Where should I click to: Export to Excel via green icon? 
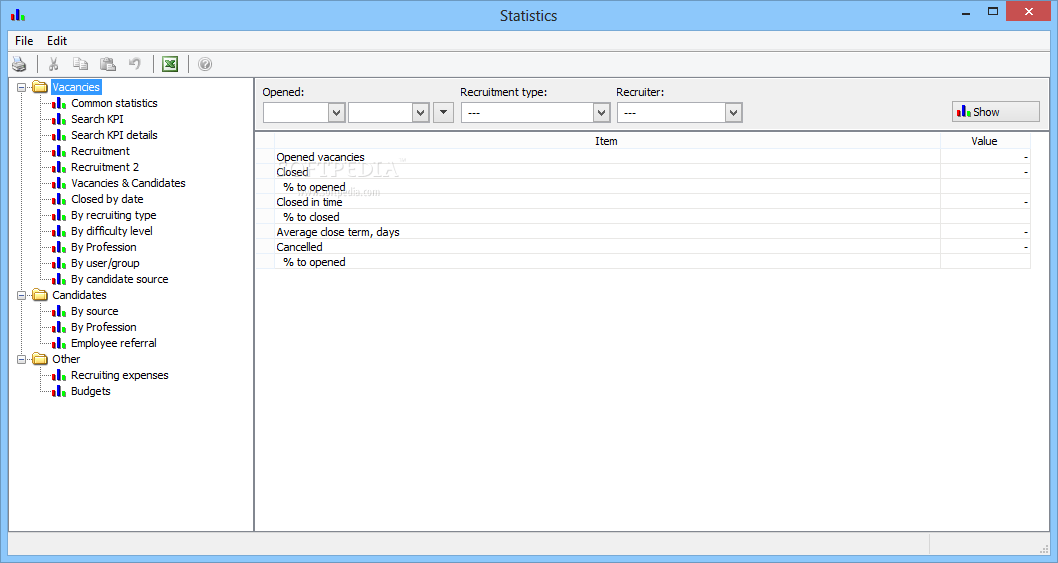tap(170, 64)
